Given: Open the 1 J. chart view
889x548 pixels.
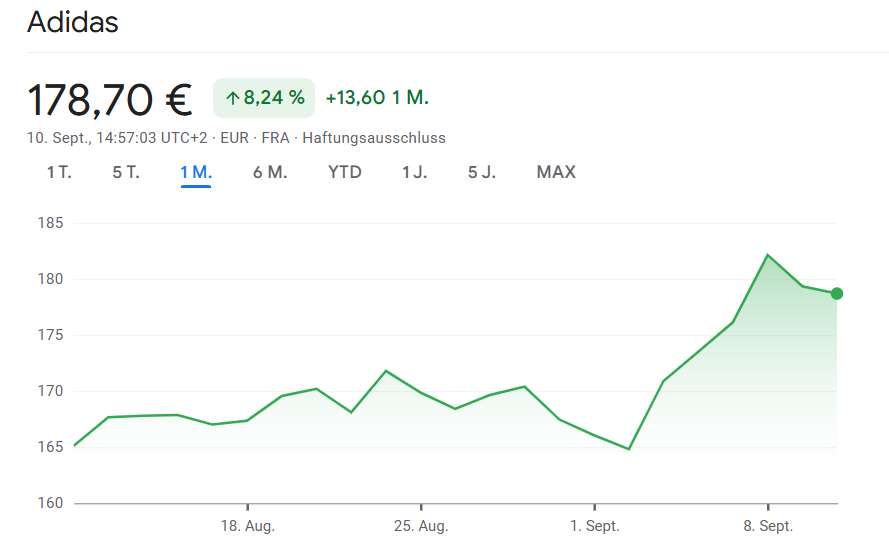Looking at the screenshot, I should (x=414, y=172).
